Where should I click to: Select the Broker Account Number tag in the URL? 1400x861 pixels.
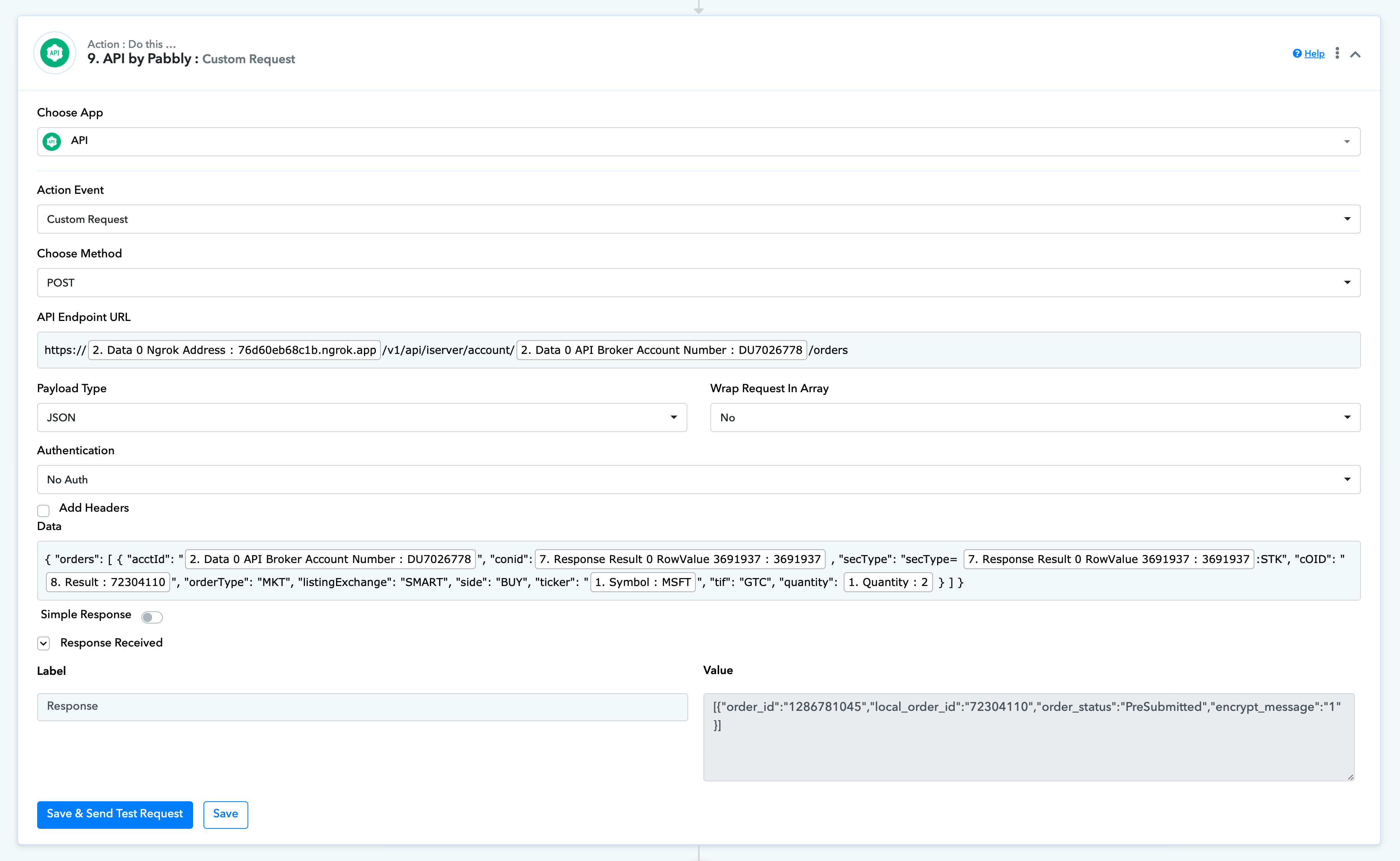661,350
